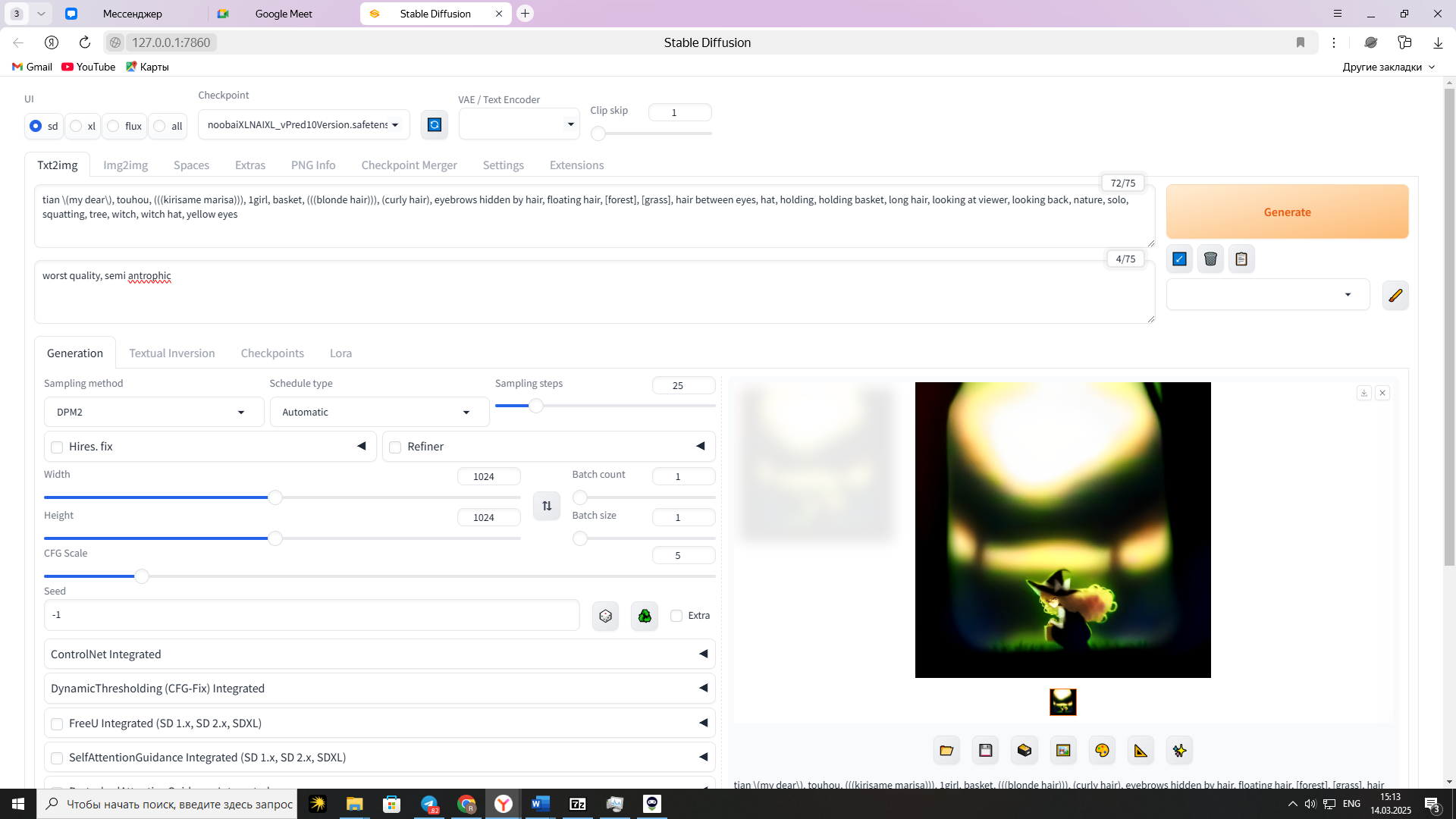Open the Schedule type Automatic dropdown
This screenshot has width=1456, height=819.
pos(379,412)
